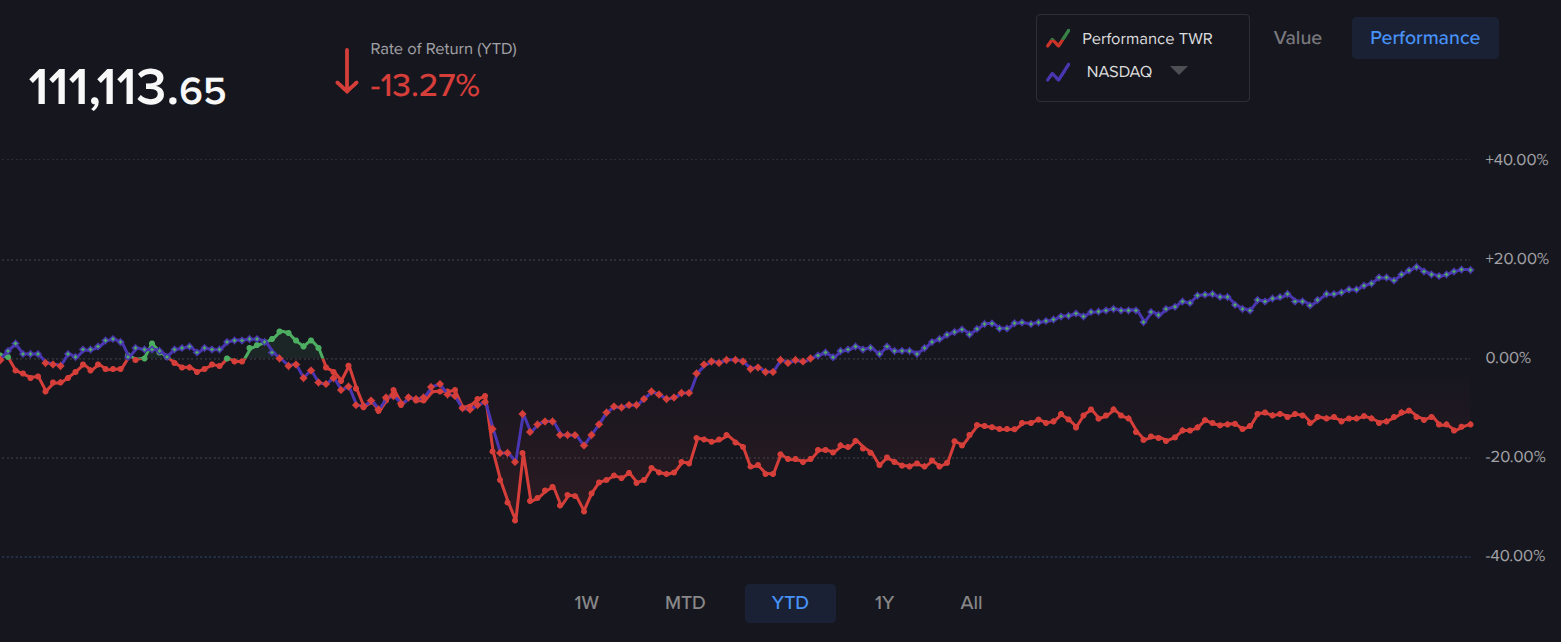Choose the MTD time range
The height and width of the screenshot is (642, 1561).
[685, 603]
